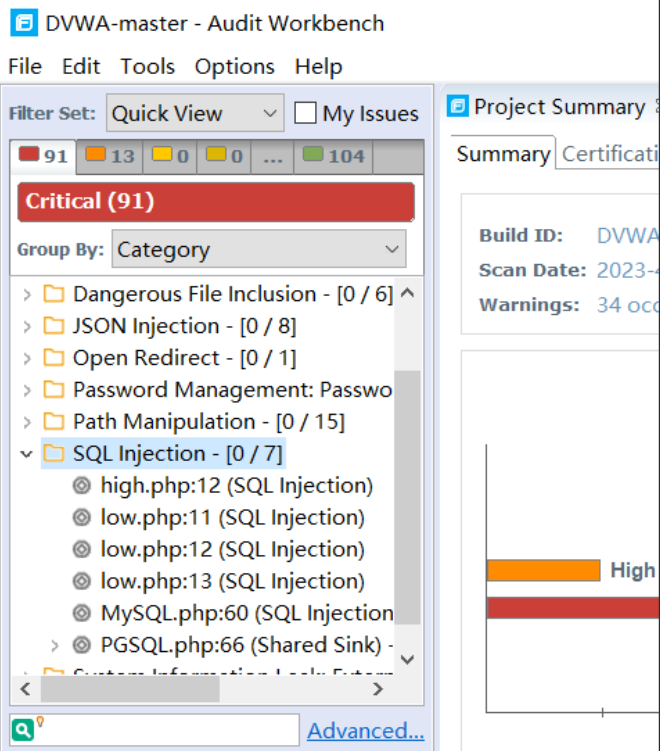Open the Filter Set Quick View dropdown
Screen dimensions: 660x751
(195, 114)
